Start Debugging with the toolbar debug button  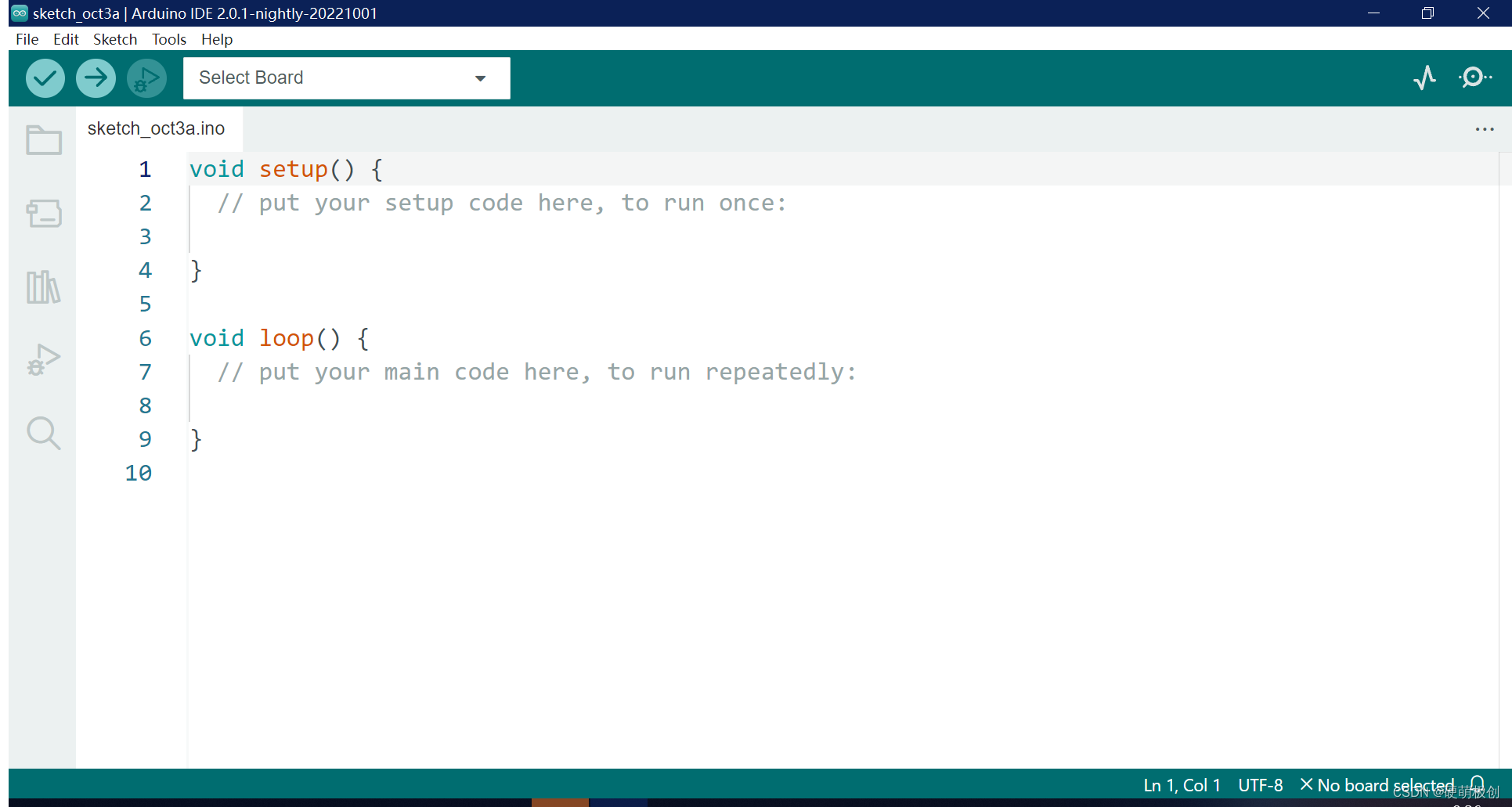click(146, 78)
